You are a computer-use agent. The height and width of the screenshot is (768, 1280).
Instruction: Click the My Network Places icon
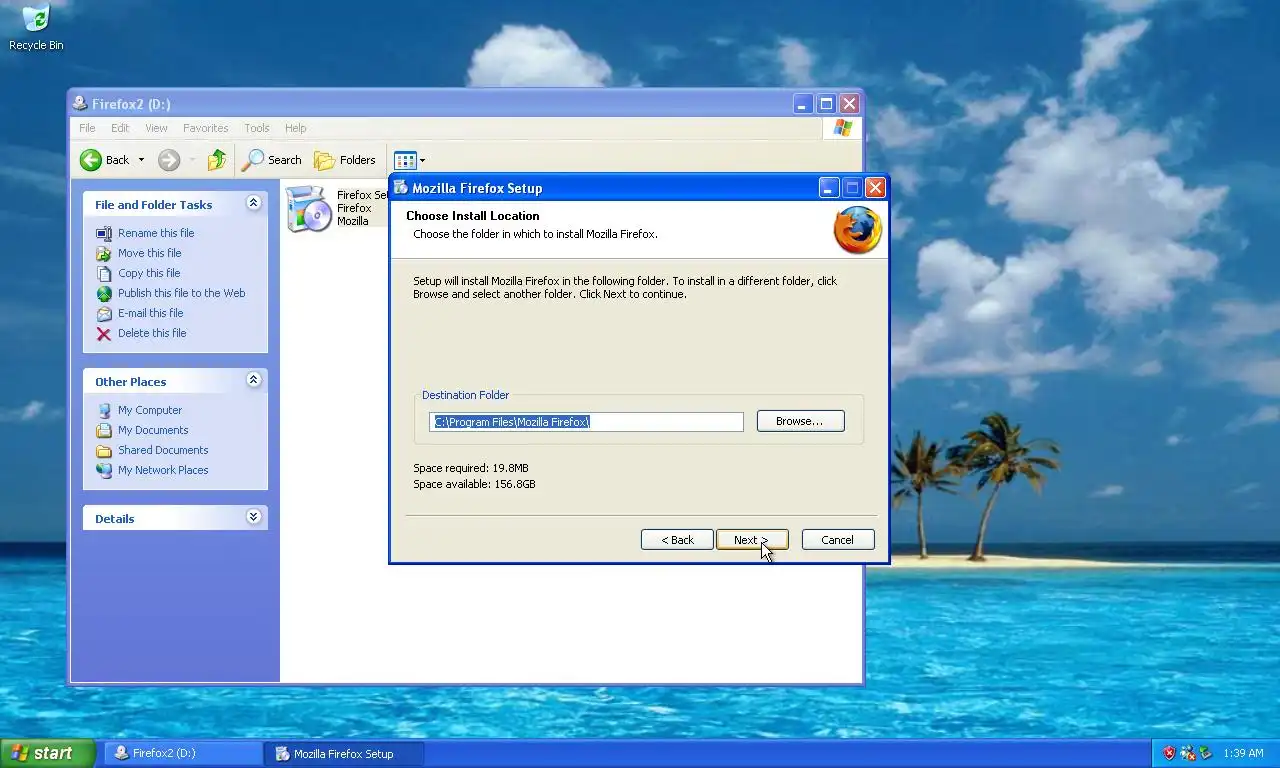coord(104,470)
